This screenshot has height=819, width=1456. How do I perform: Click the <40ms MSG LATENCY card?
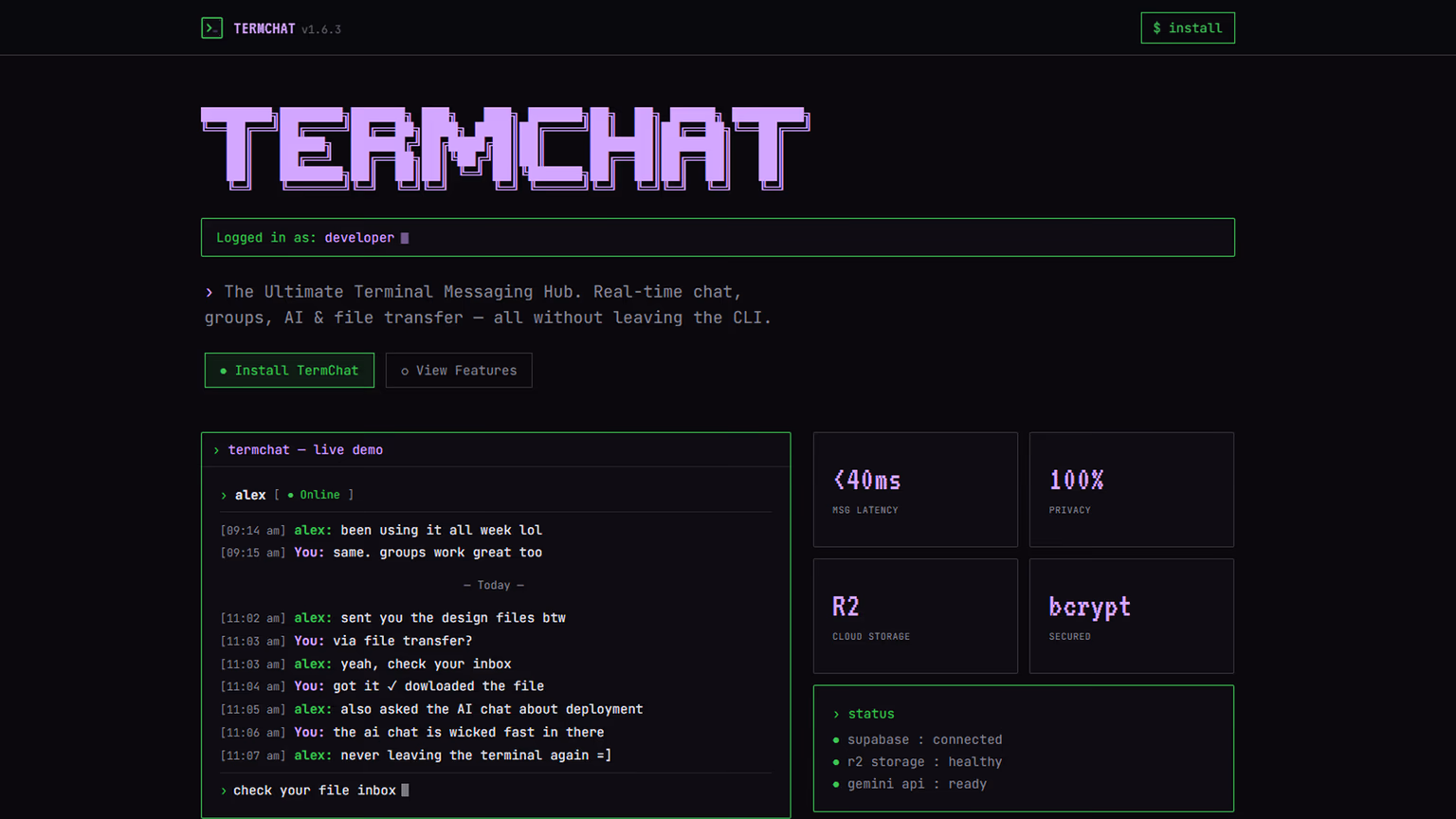916,490
